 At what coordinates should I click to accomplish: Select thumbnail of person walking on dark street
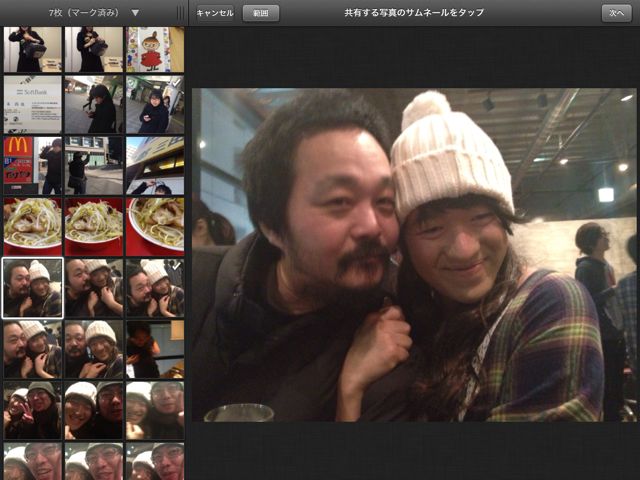(94, 104)
